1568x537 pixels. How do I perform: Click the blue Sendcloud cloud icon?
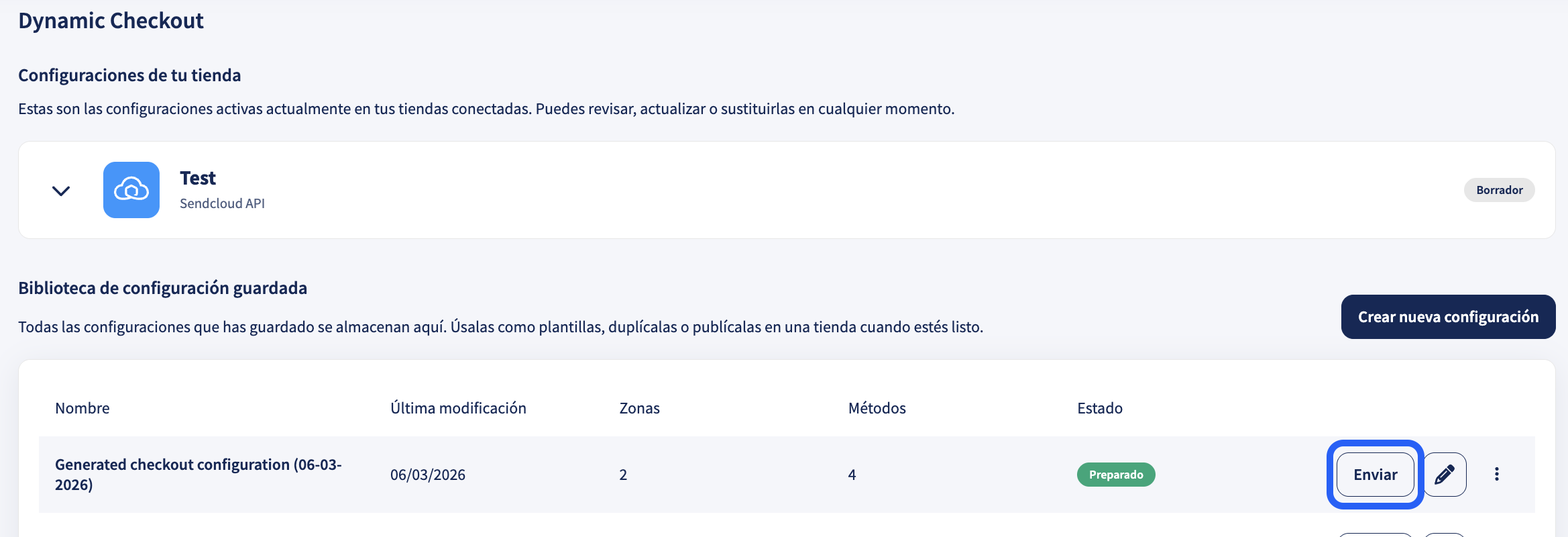tap(131, 190)
